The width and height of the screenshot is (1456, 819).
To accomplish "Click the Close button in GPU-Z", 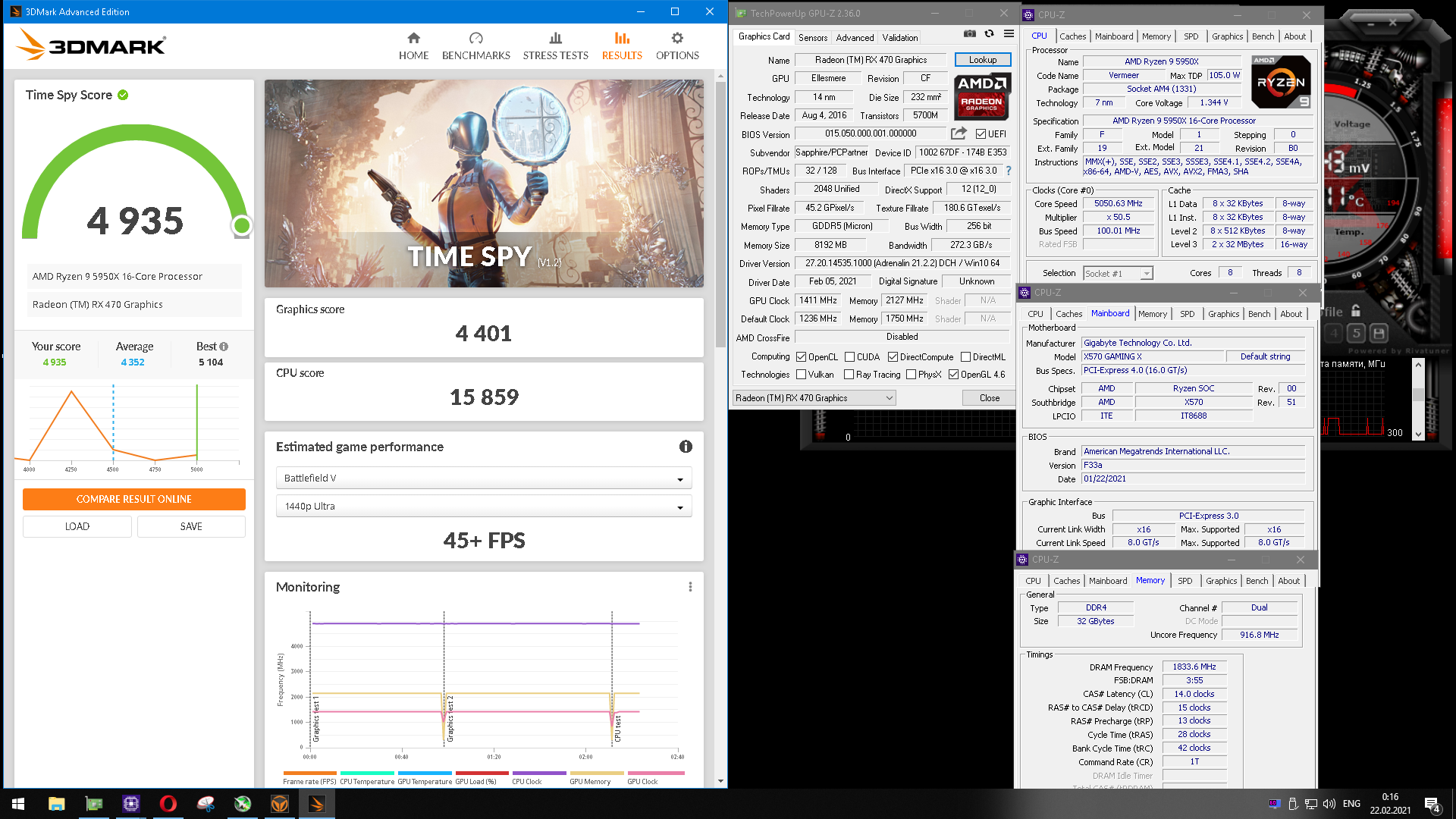I will [x=989, y=398].
